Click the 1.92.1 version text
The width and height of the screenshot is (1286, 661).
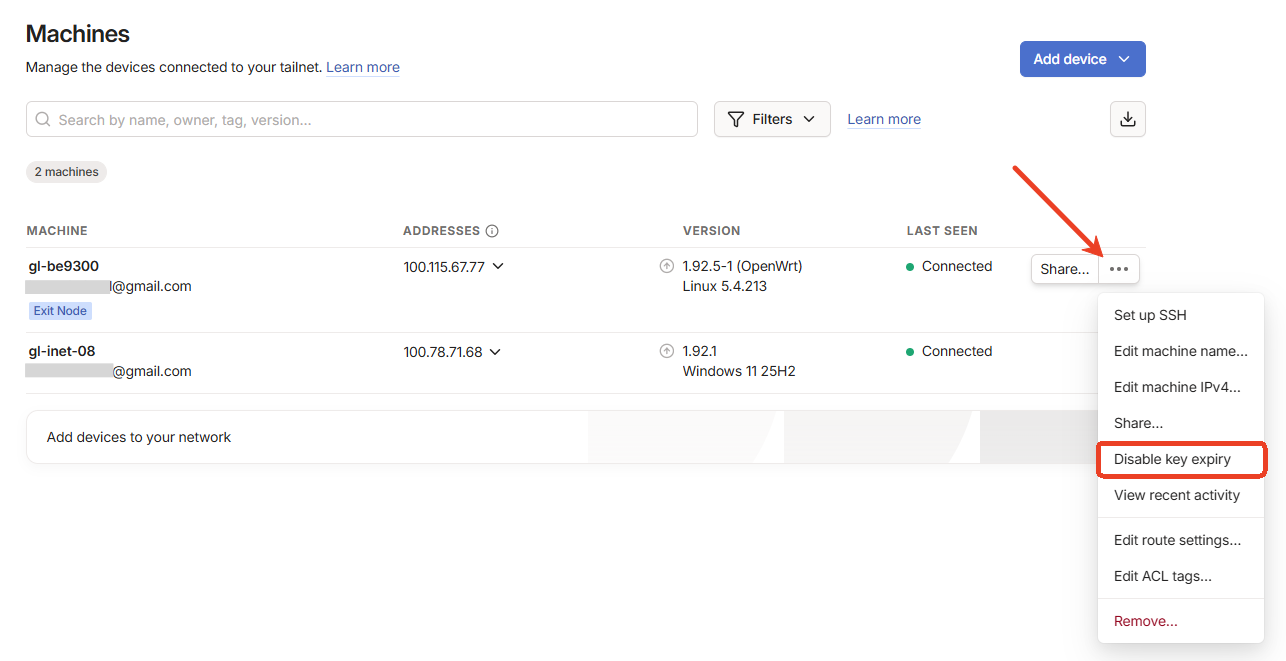tap(700, 351)
